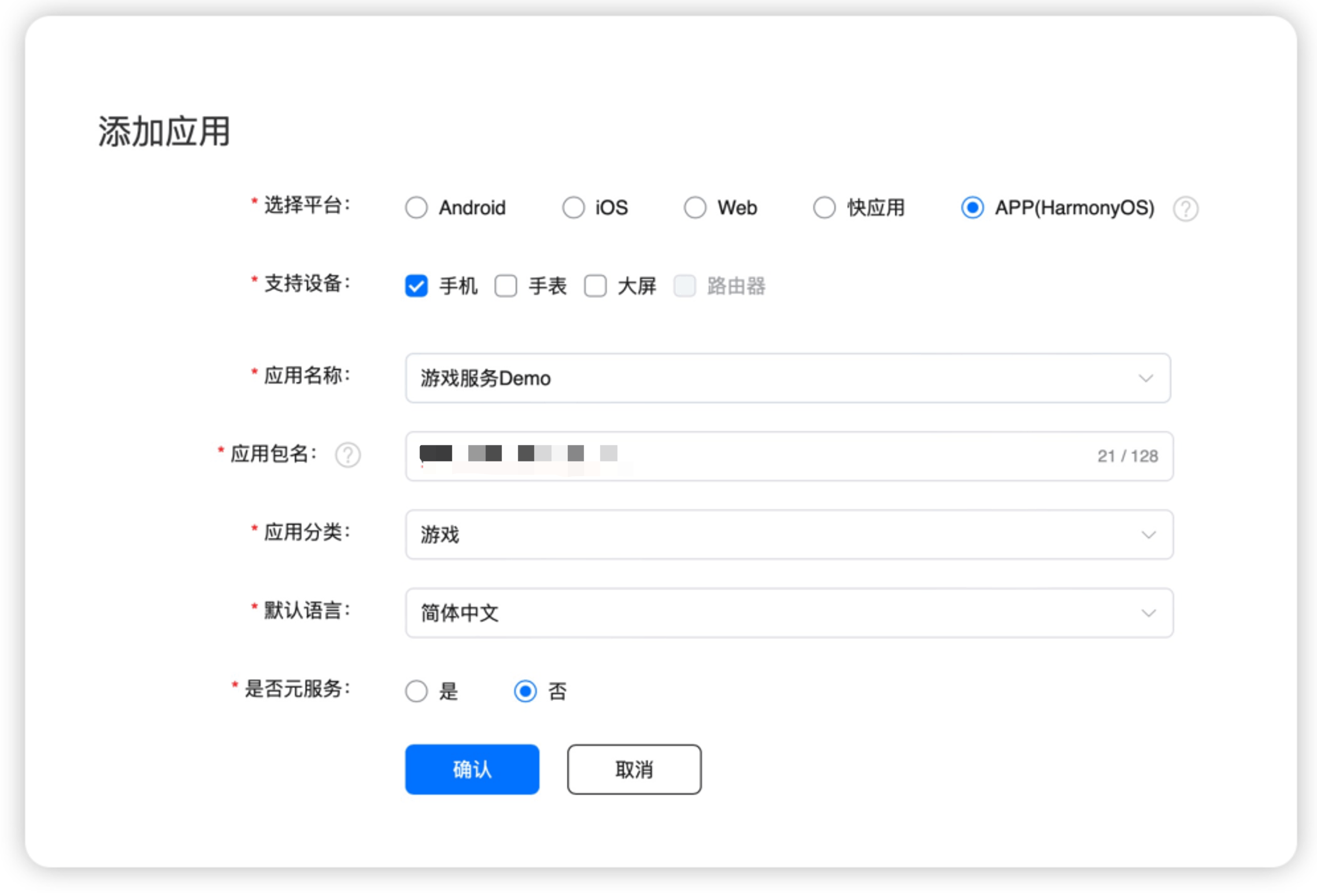Select 否 for 是否元服务

tap(525, 691)
